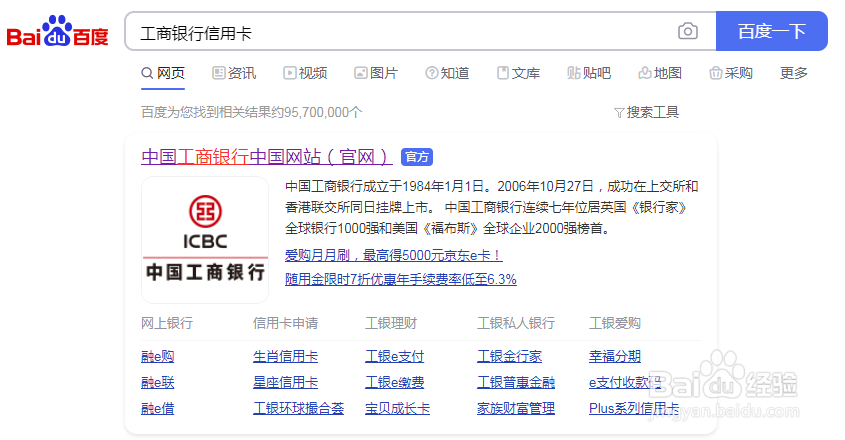Open the 星座信用卡 link

click(286, 382)
